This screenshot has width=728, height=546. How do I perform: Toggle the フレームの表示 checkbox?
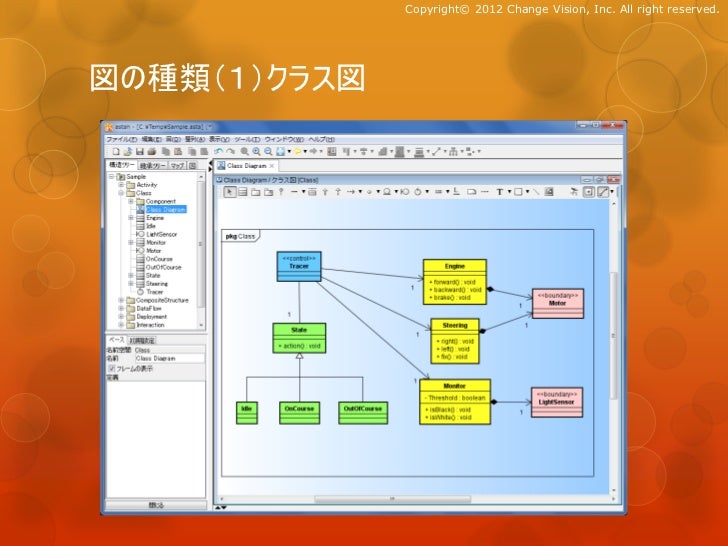pyautogui.click(x=111, y=368)
